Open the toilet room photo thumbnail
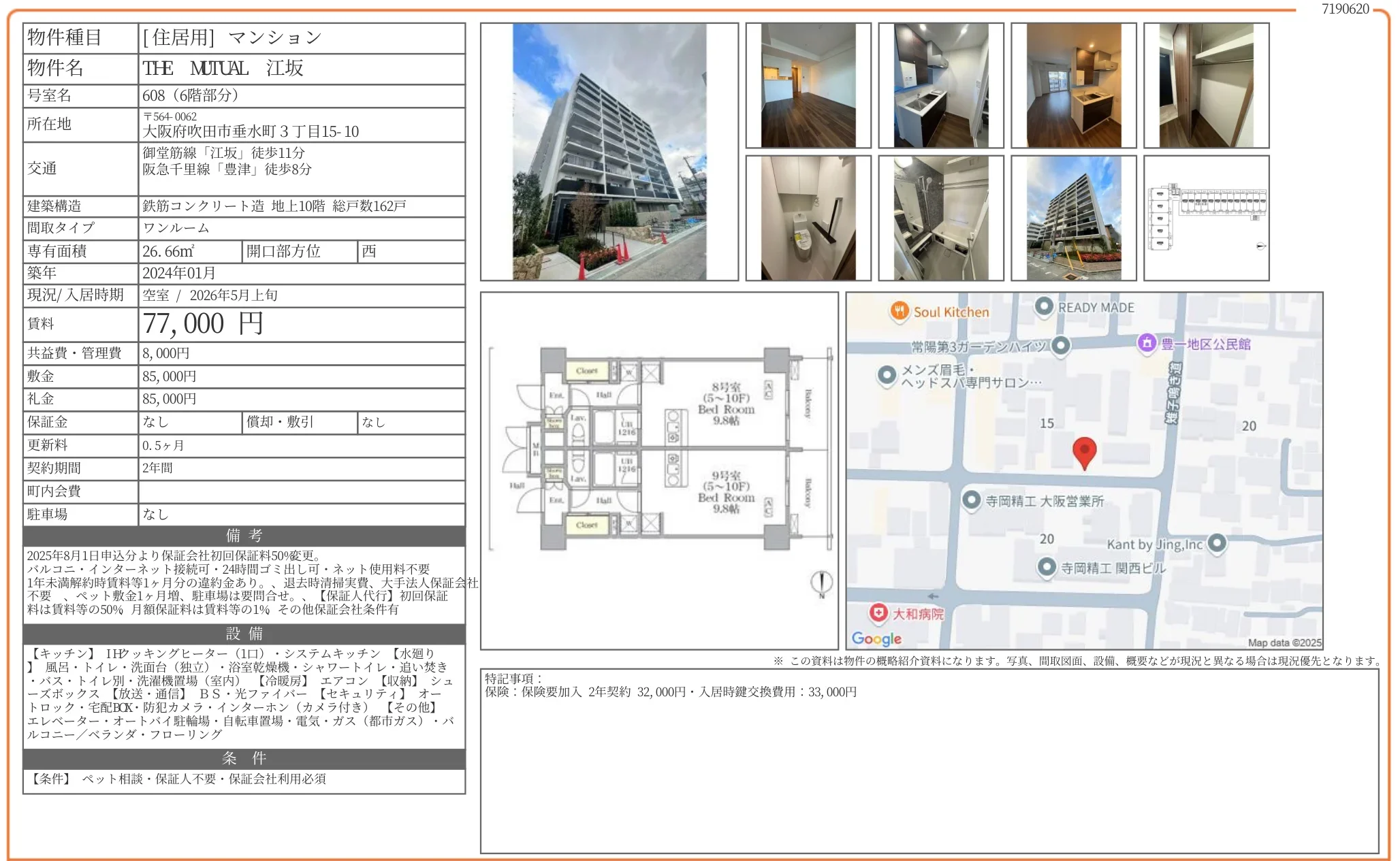Viewport: 1400px width, 861px height. click(x=808, y=218)
